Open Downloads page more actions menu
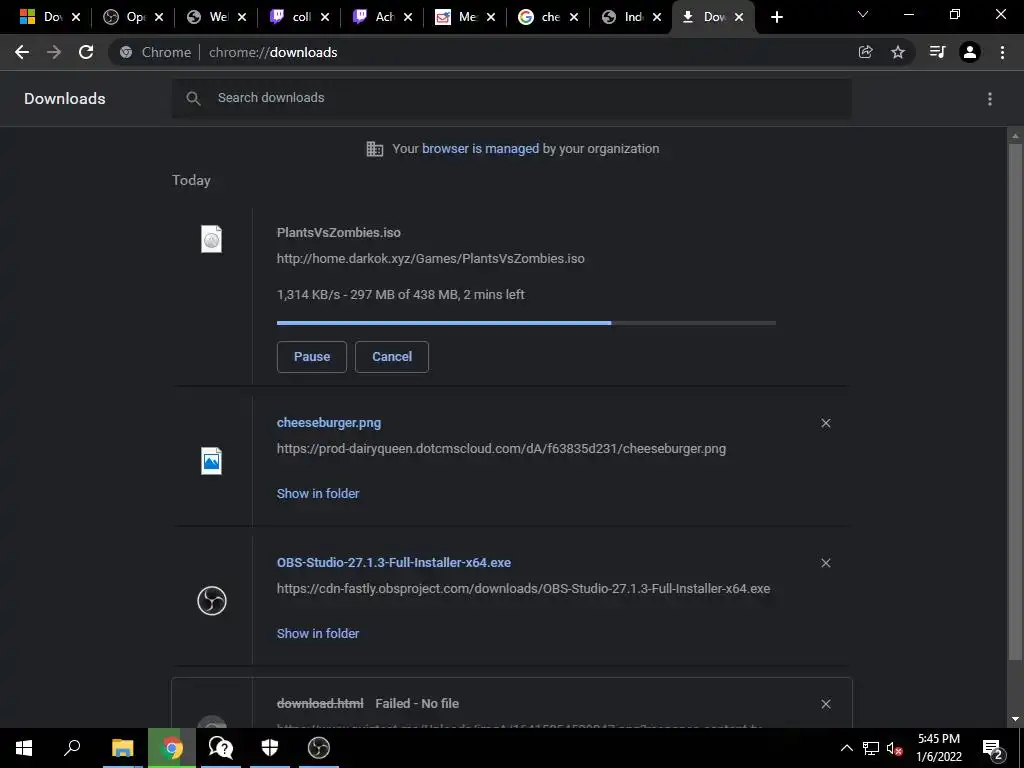 [x=990, y=99]
